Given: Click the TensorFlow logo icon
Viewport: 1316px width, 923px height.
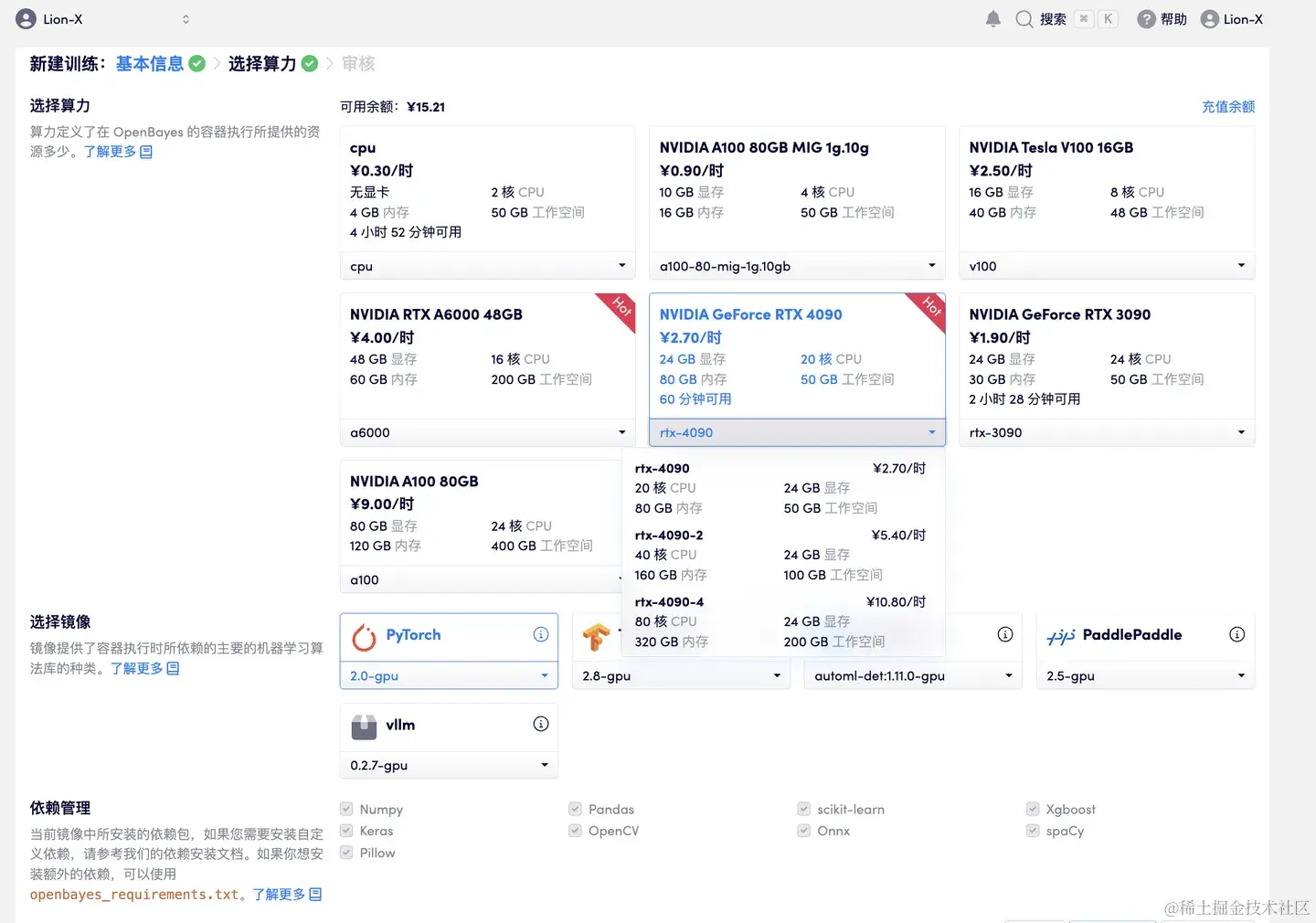Looking at the screenshot, I should pos(597,637).
